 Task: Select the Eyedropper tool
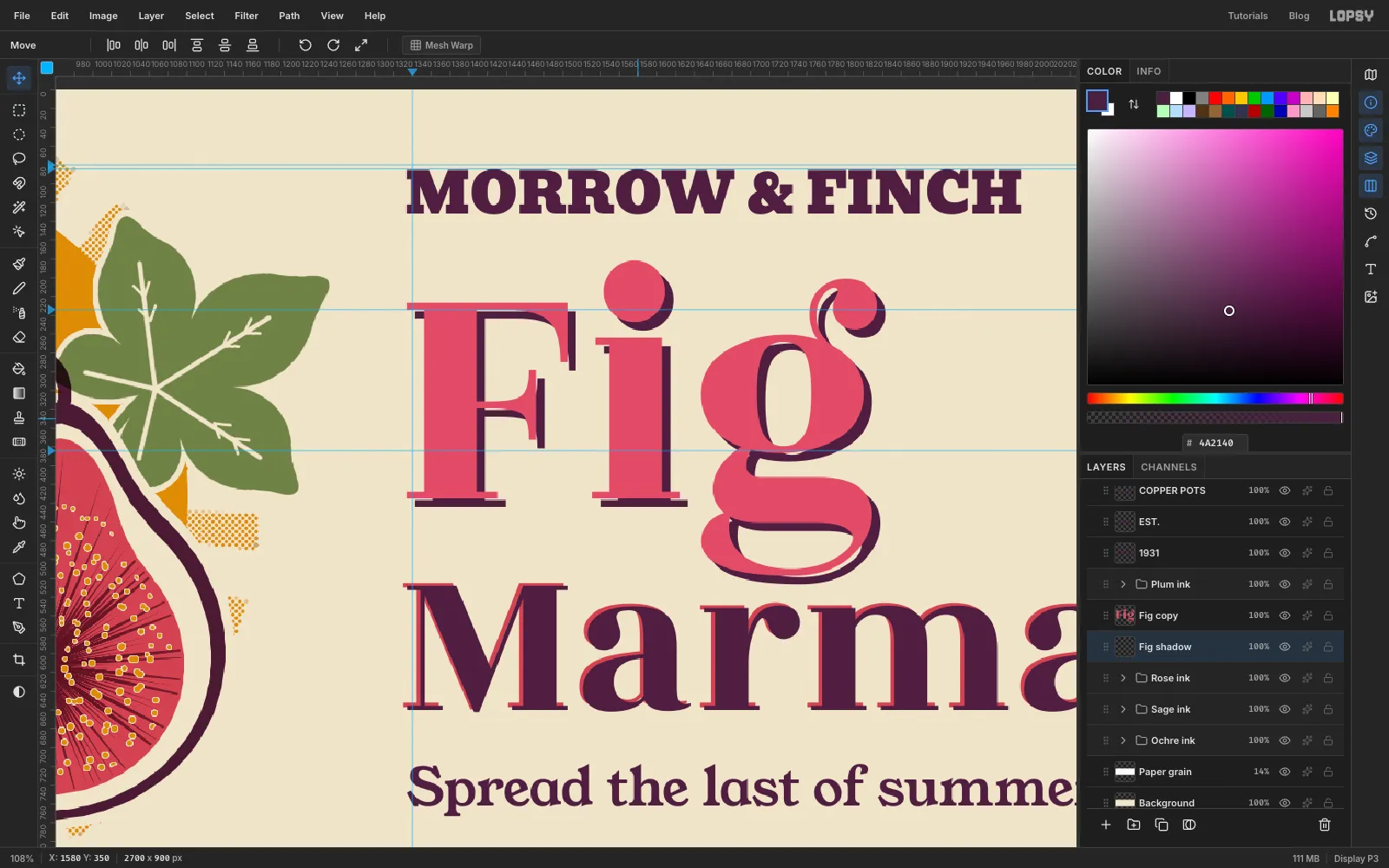pos(19,547)
